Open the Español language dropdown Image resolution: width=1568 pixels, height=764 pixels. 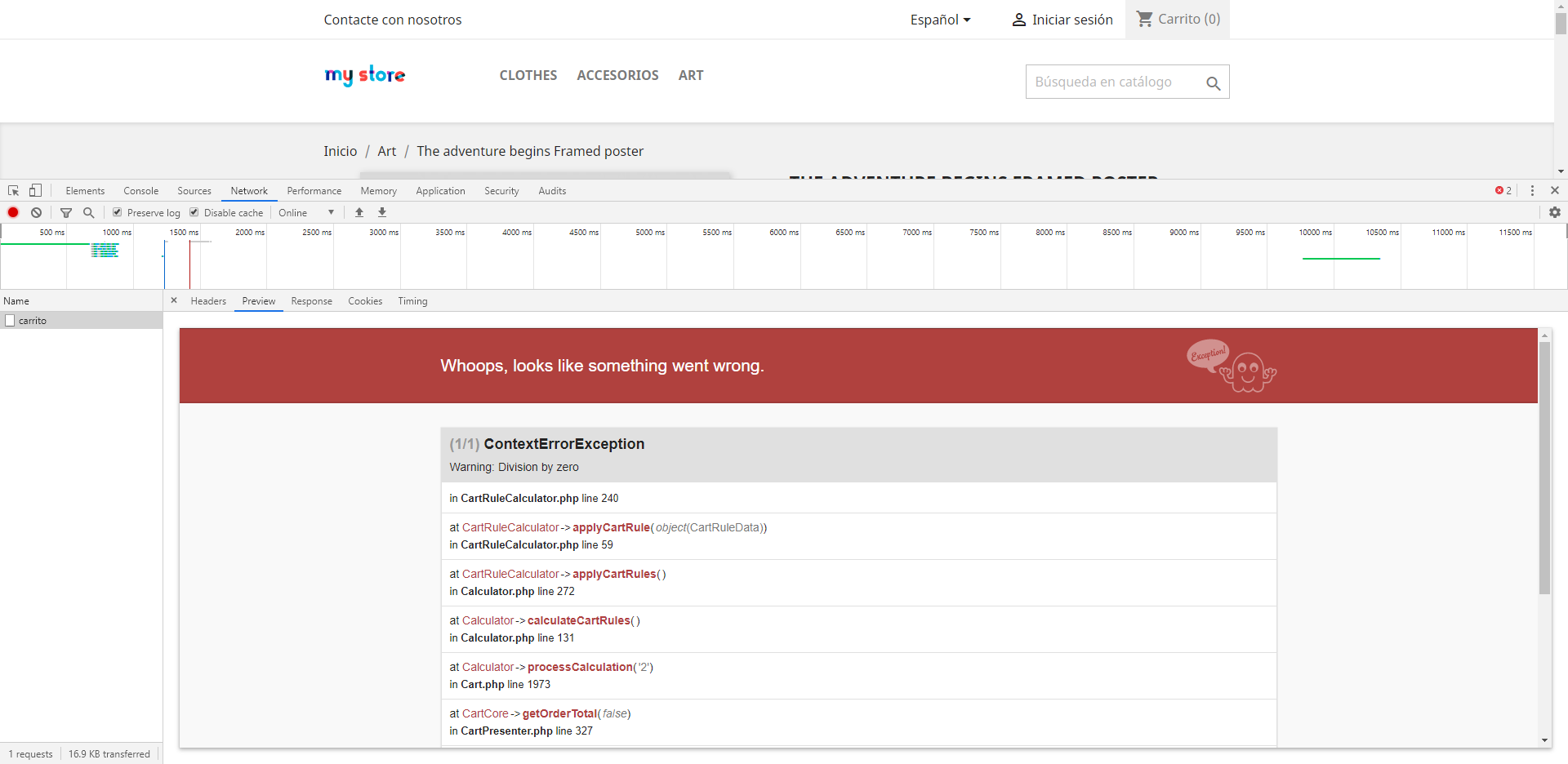(x=940, y=20)
